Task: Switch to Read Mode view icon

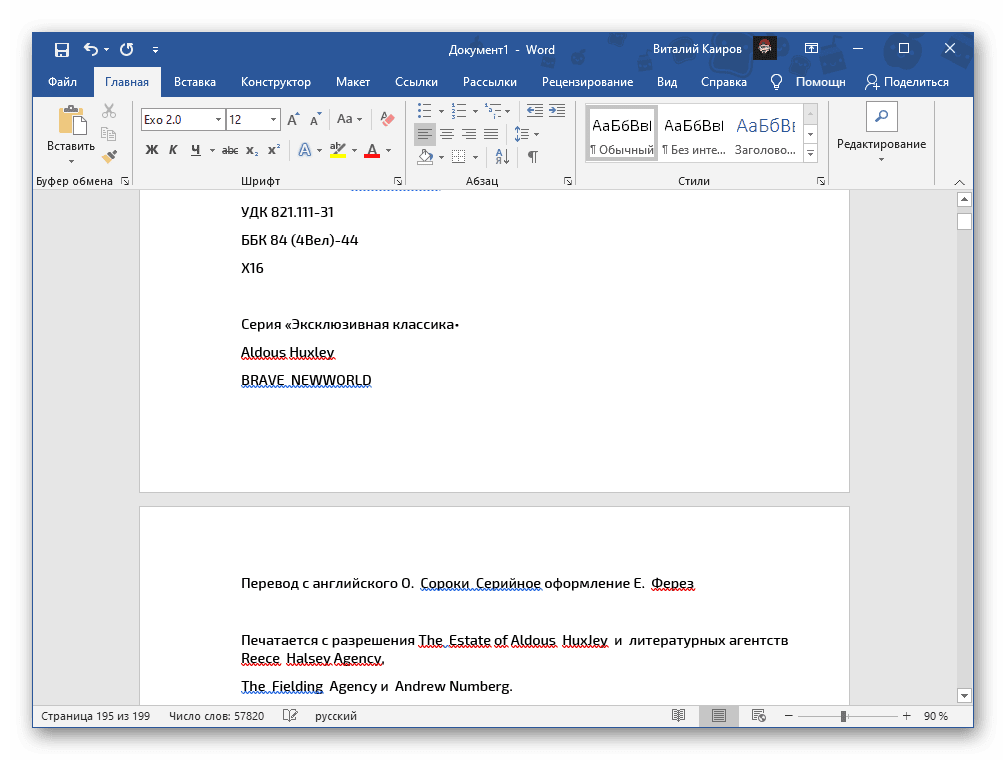Action: click(x=678, y=716)
